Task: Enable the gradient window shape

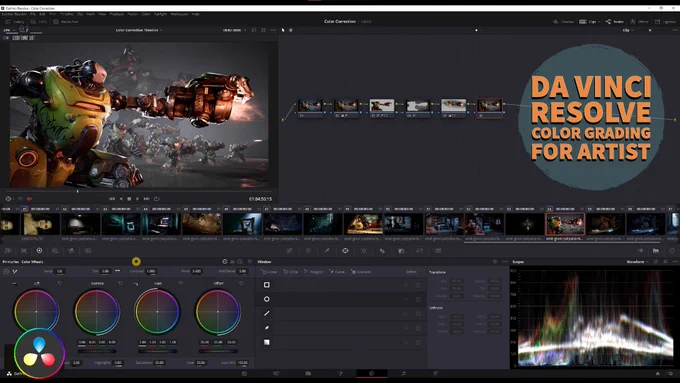Action: pos(267,342)
